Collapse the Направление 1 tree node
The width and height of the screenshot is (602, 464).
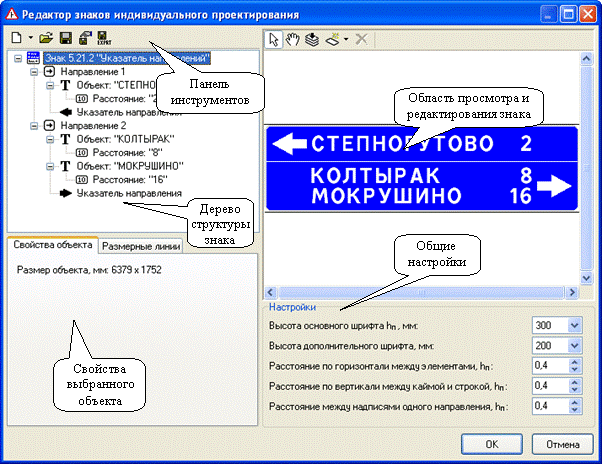pyautogui.click(x=35, y=74)
